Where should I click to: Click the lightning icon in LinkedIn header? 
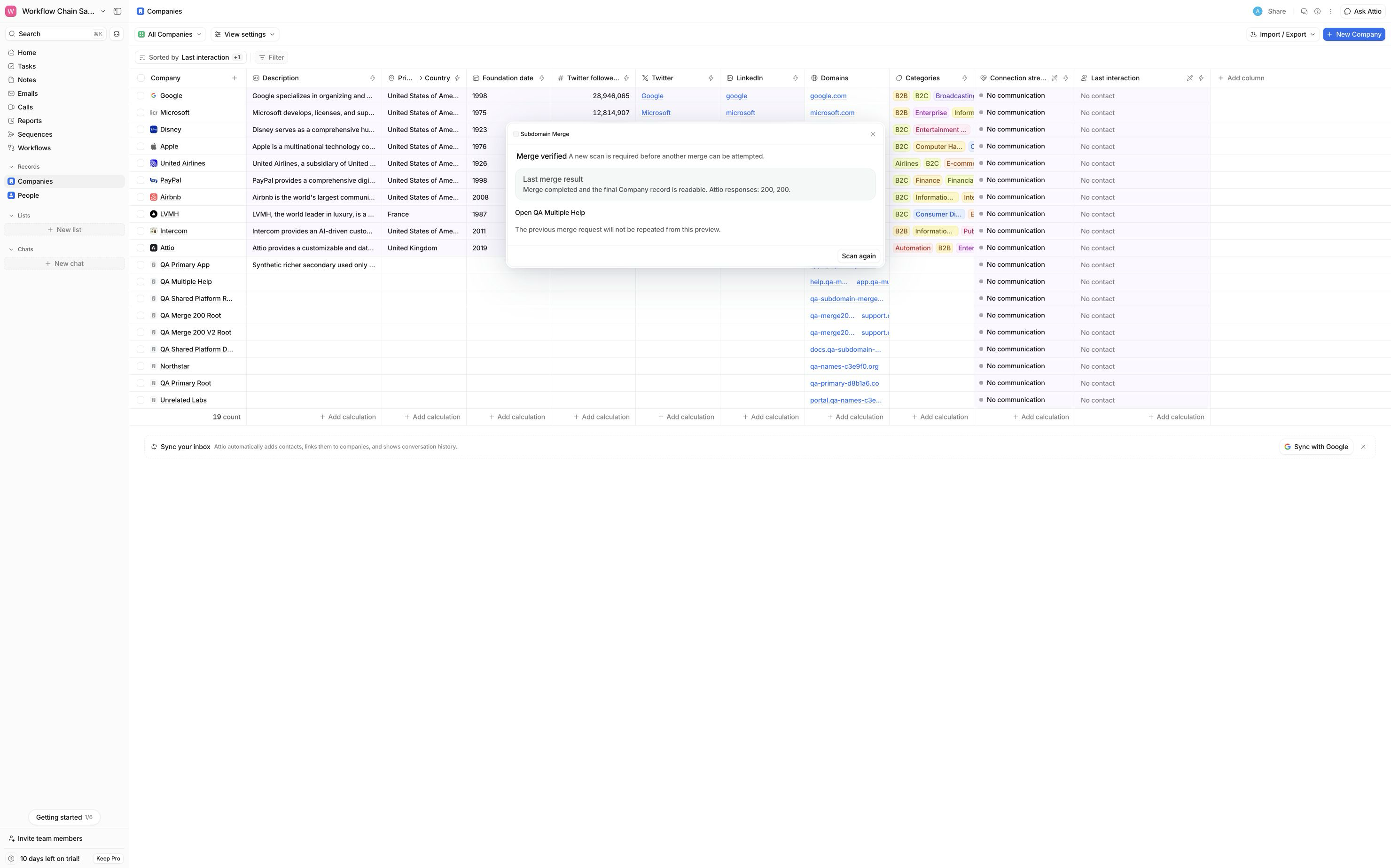pyautogui.click(x=796, y=78)
